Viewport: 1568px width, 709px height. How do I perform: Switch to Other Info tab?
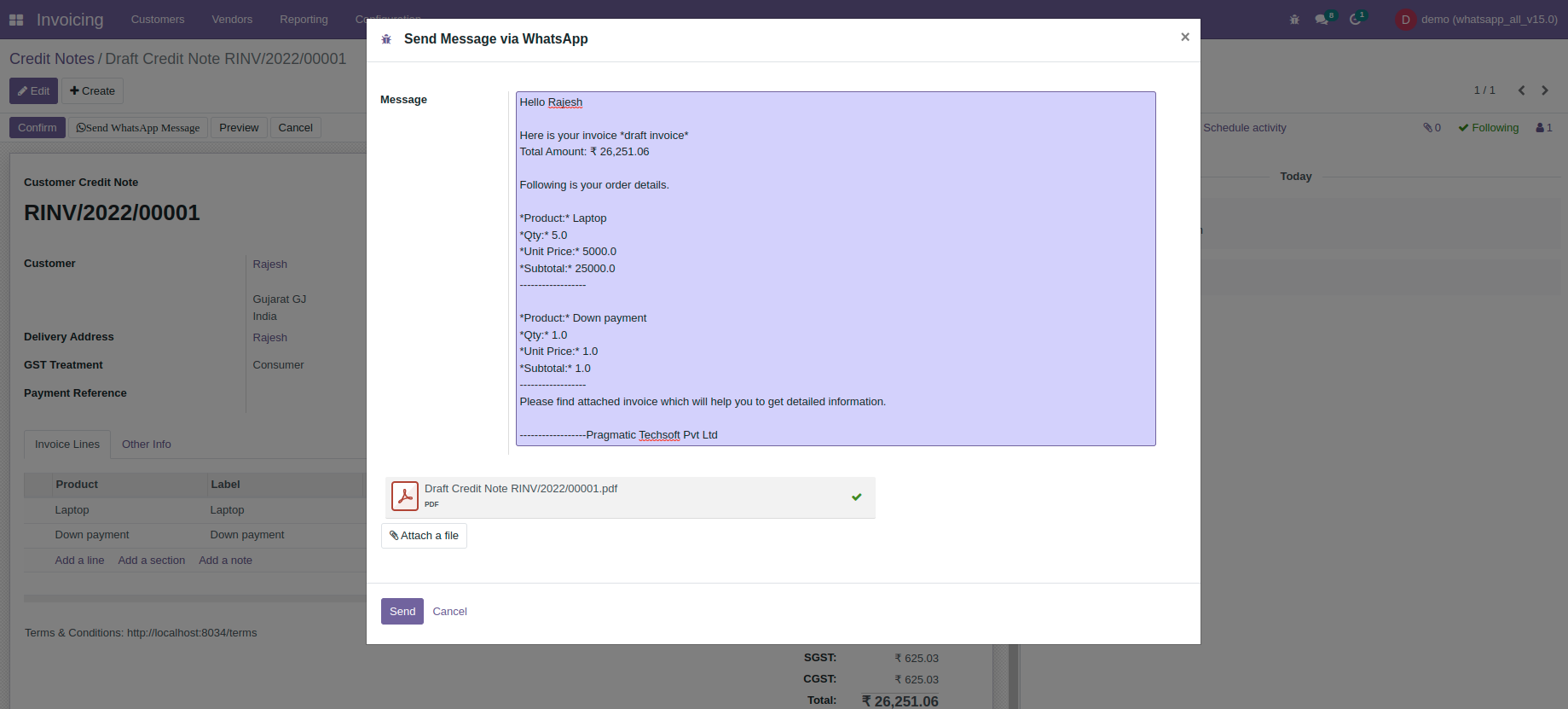[147, 445]
